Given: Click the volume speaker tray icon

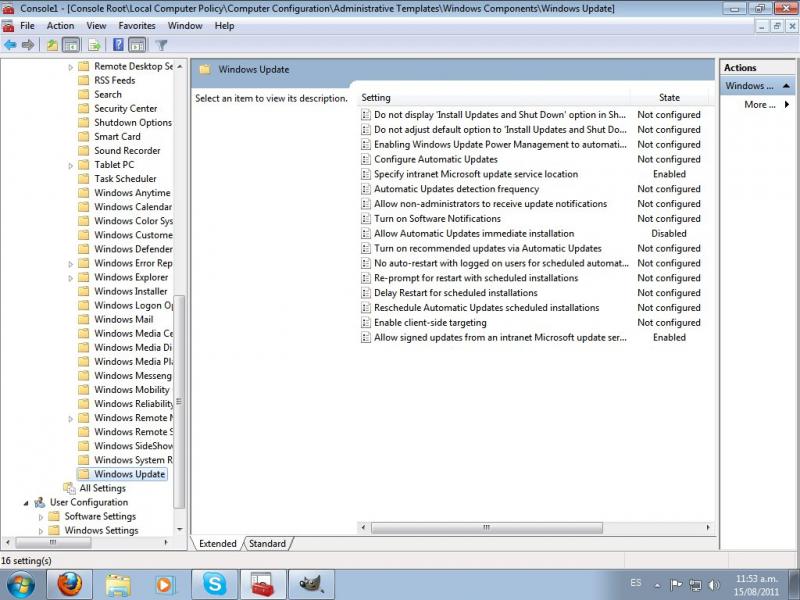Looking at the screenshot, I should click(x=714, y=585).
